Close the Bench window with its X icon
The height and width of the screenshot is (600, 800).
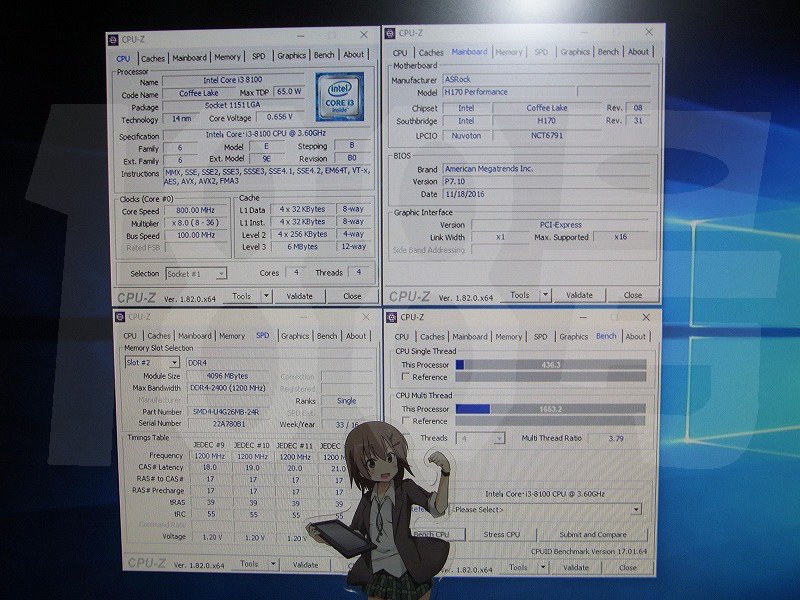tap(646, 317)
